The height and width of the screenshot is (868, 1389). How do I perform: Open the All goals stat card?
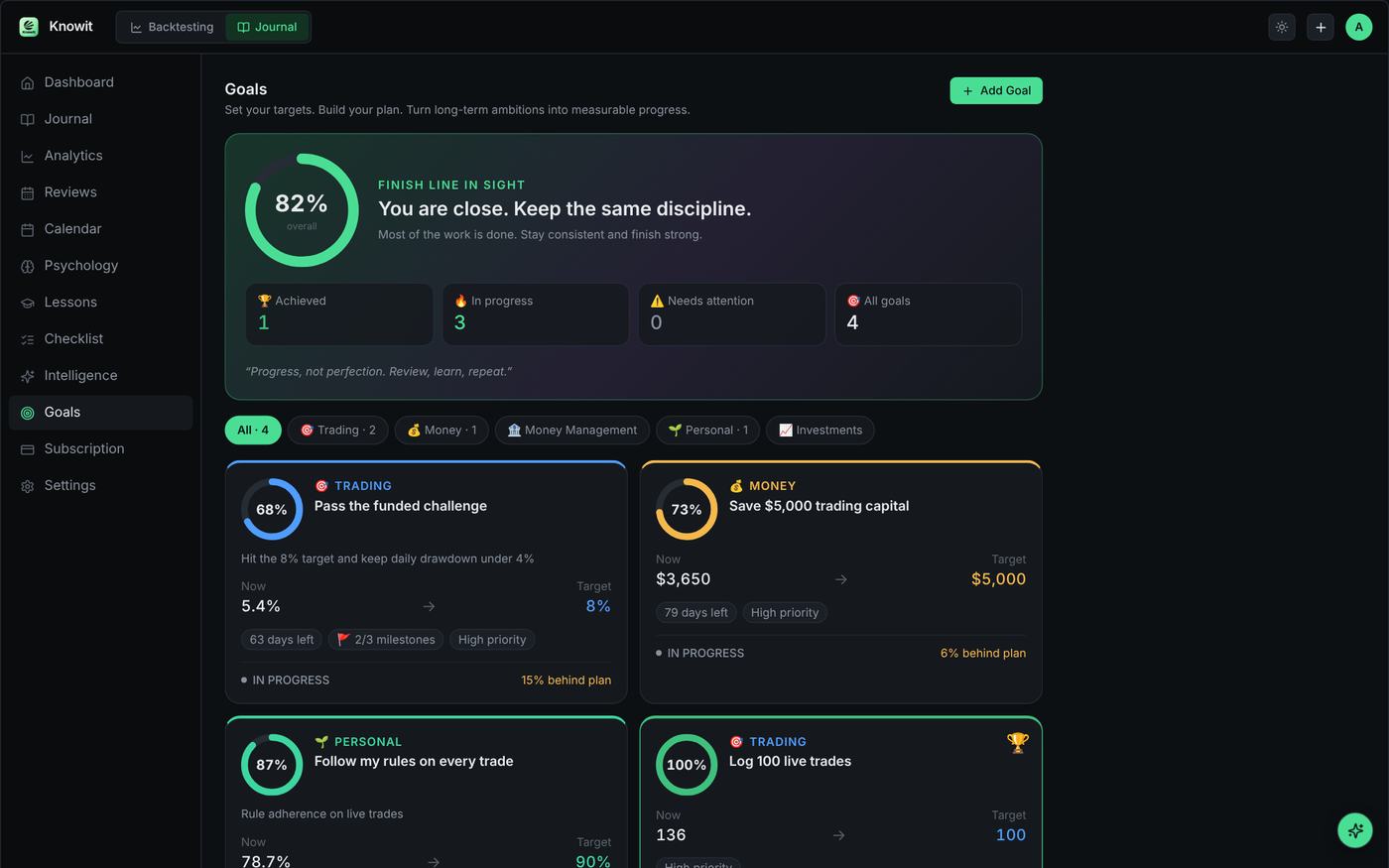click(929, 314)
